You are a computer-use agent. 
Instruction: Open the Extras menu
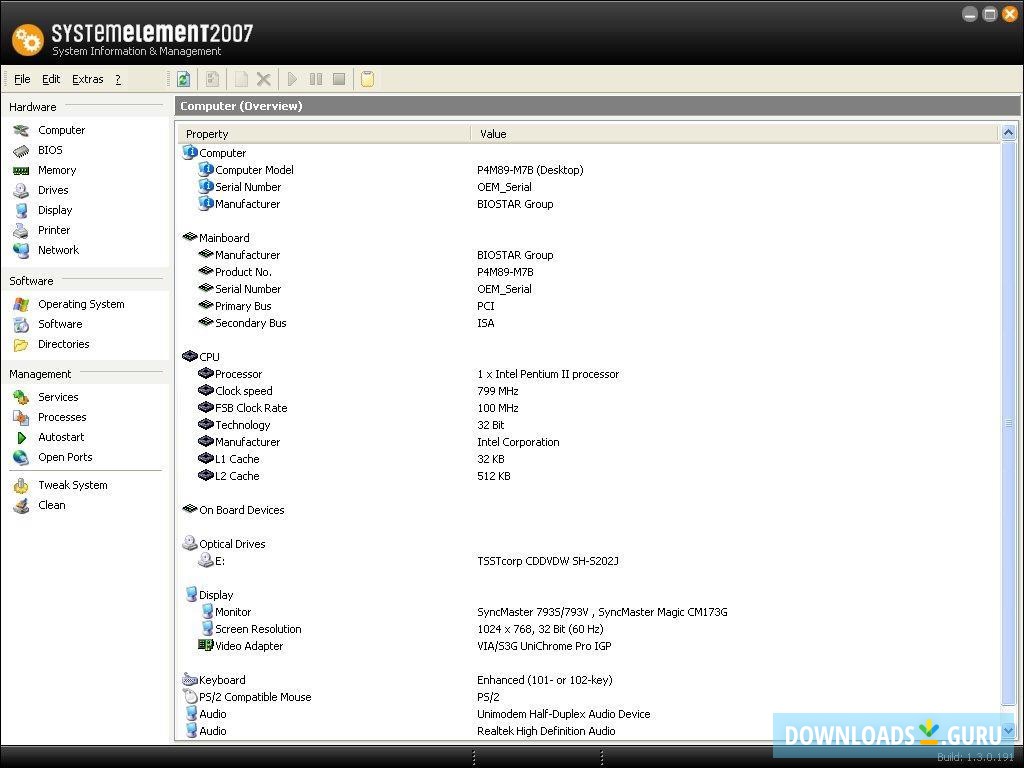tap(88, 79)
